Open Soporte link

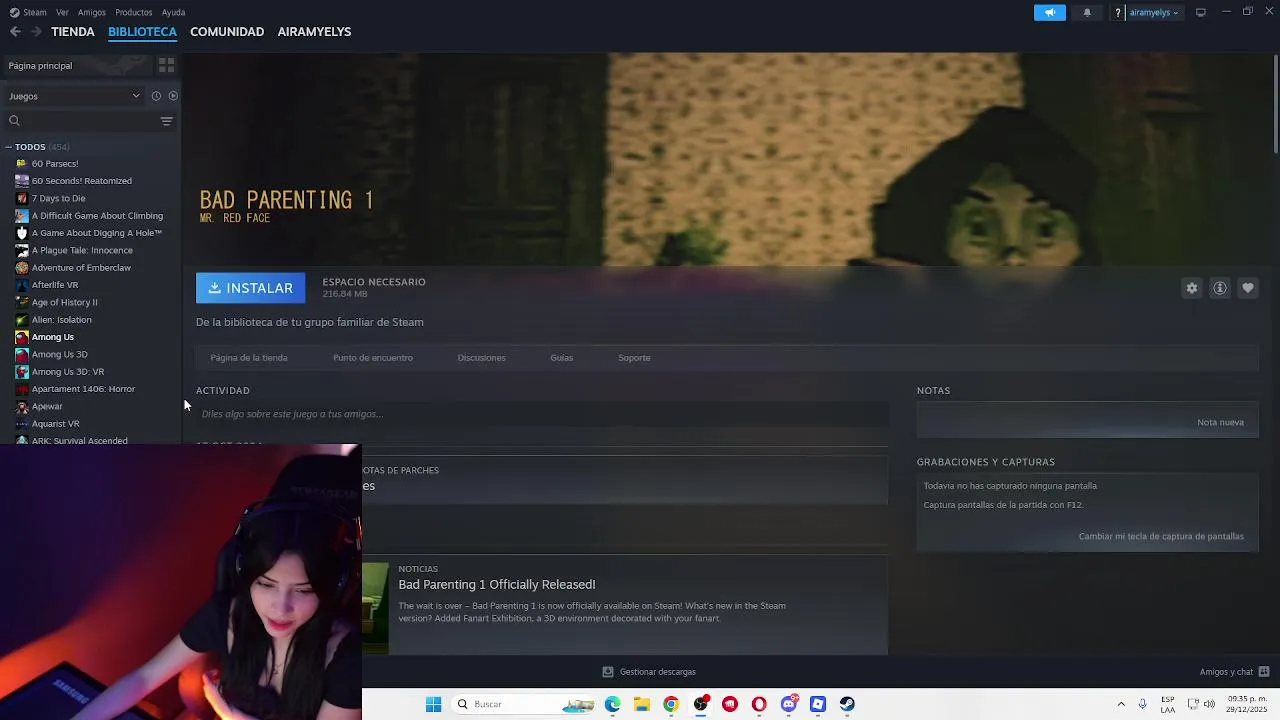point(634,358)
